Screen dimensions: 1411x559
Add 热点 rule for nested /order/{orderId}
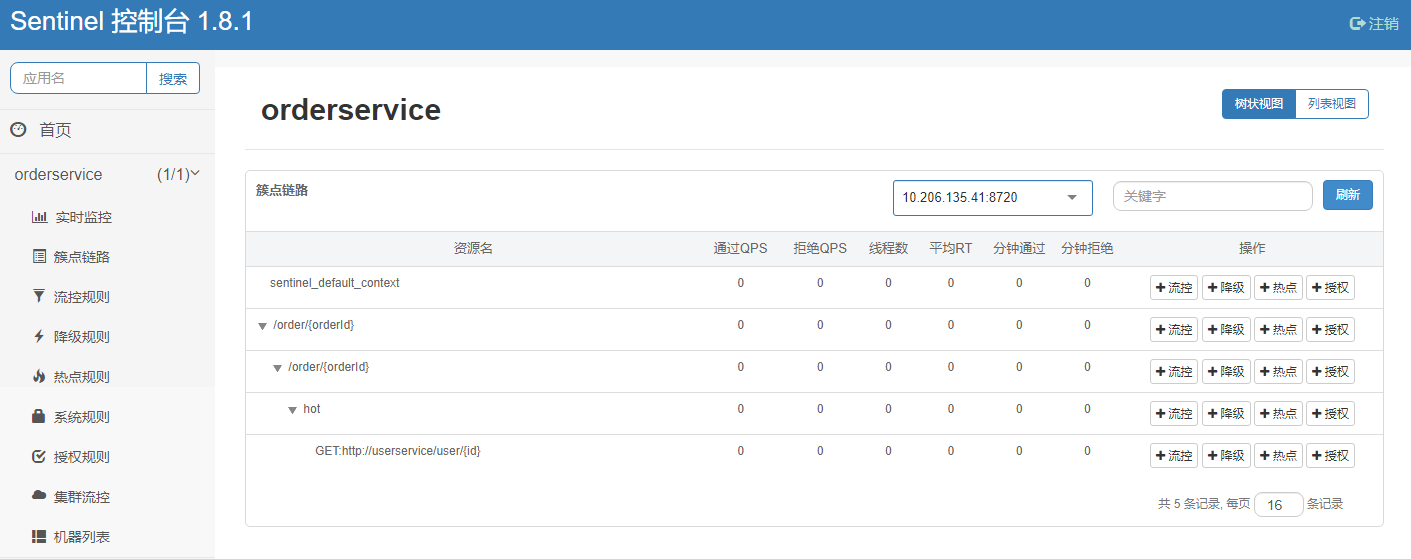(x=1278, y=372)
